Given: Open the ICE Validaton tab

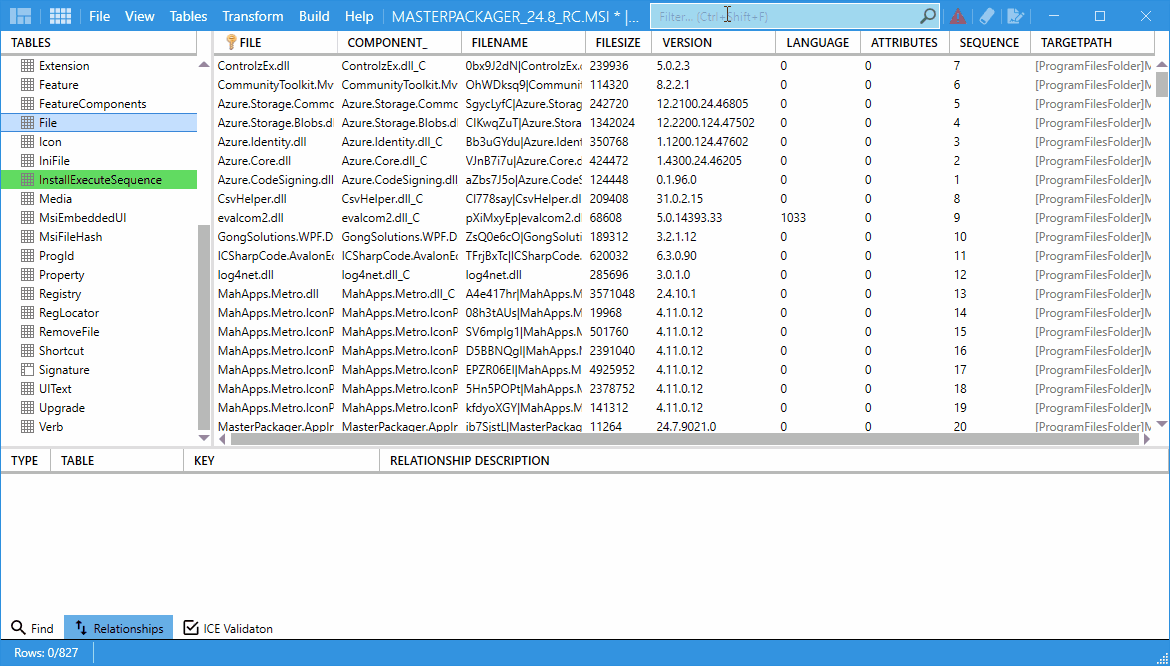Looking at the screenshot, I should click(x=228, y=628).
